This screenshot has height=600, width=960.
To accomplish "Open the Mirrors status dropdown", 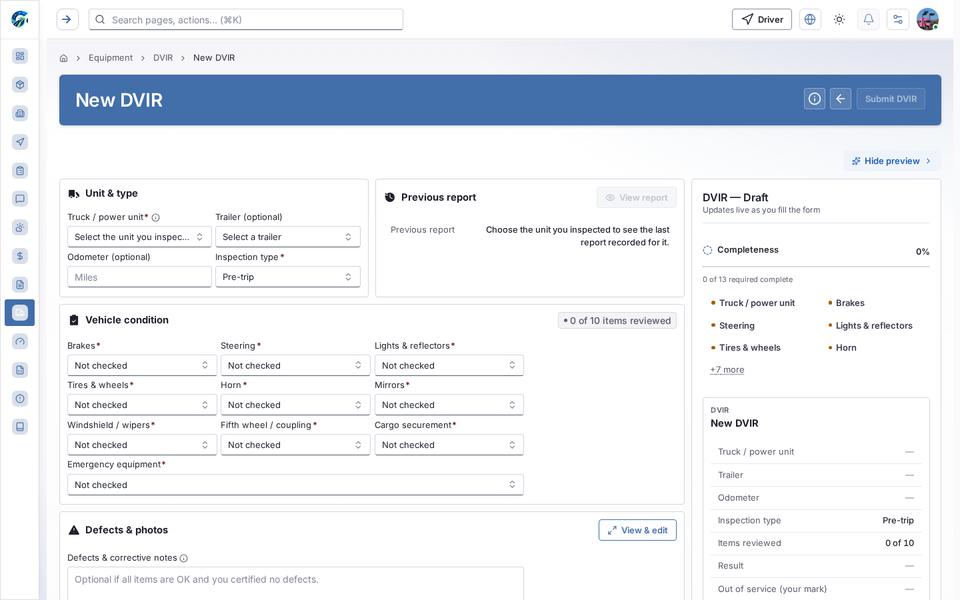I will (449, 405).
